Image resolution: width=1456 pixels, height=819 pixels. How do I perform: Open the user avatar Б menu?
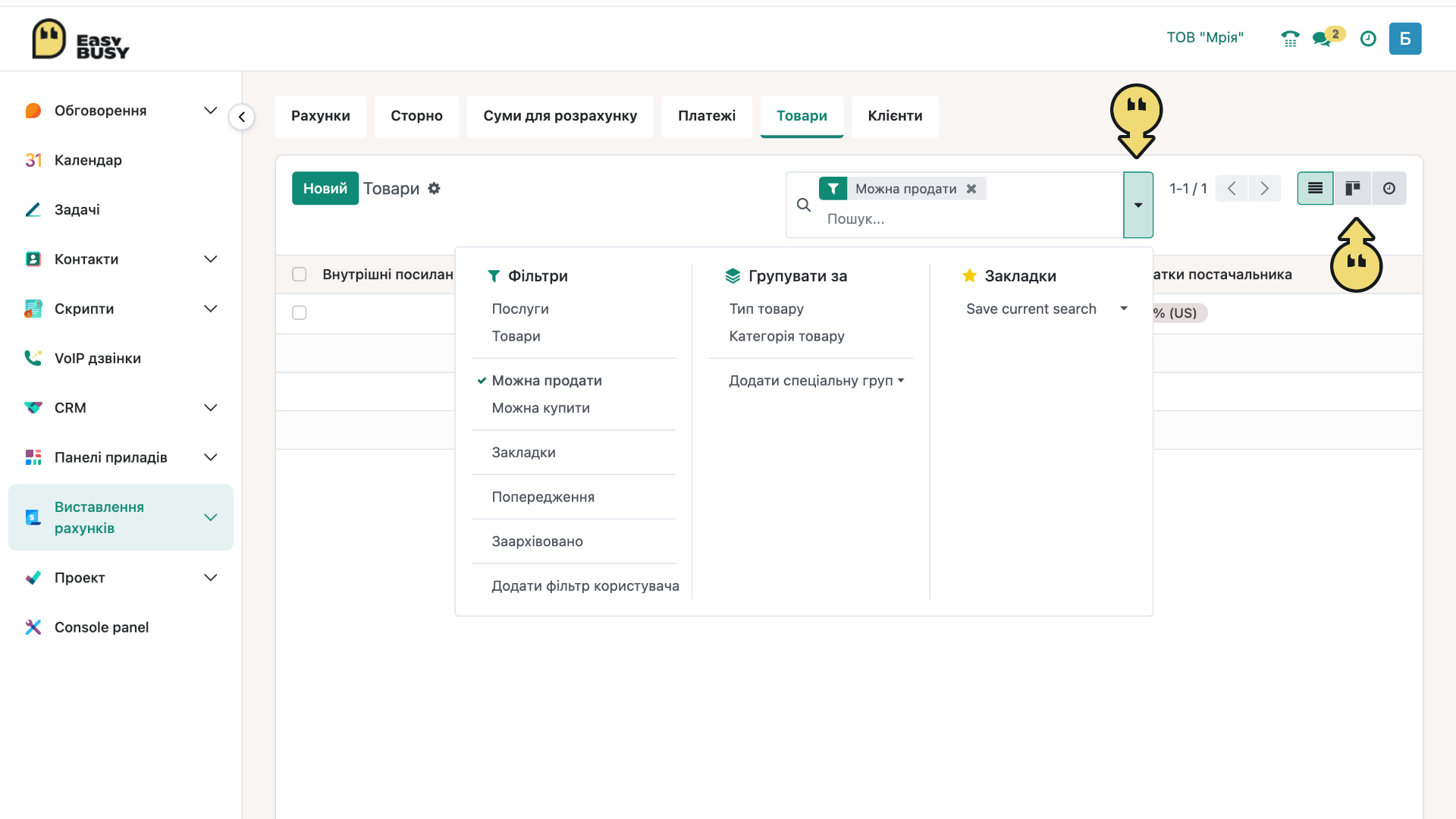(1405, 39)
